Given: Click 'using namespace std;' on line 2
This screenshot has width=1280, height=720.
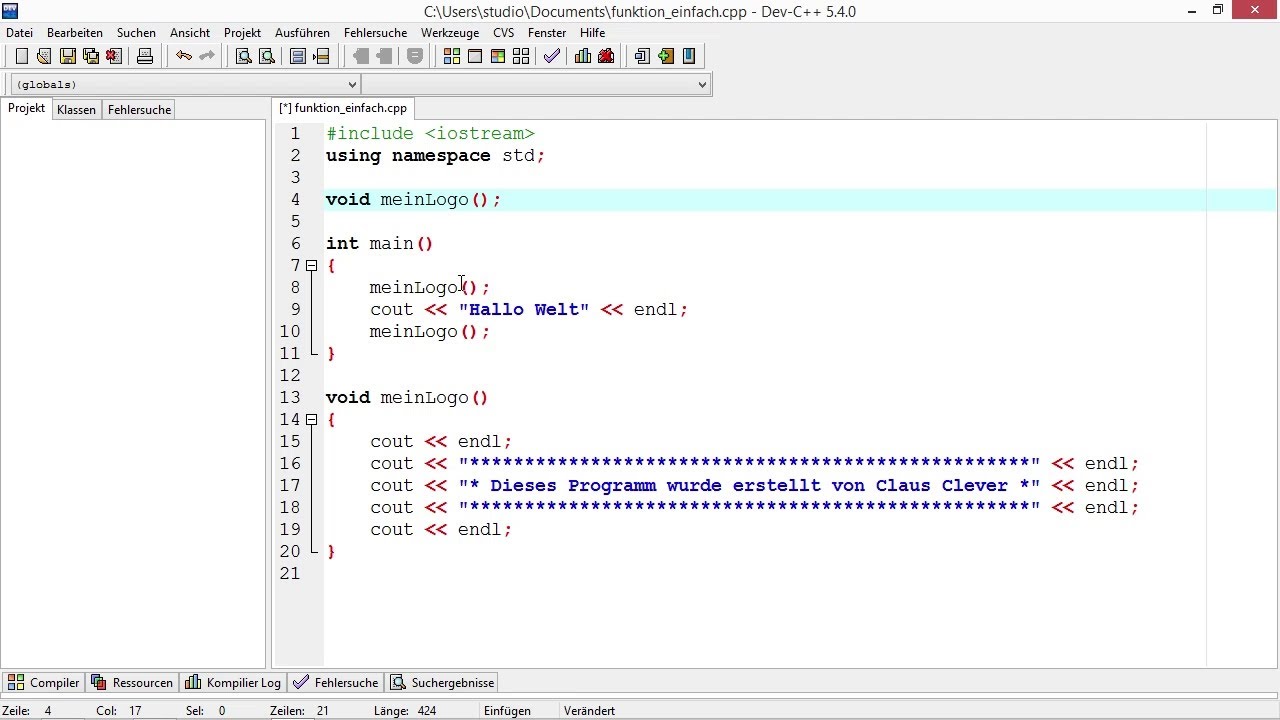Looking at the screenshot, I should (435, 156).
